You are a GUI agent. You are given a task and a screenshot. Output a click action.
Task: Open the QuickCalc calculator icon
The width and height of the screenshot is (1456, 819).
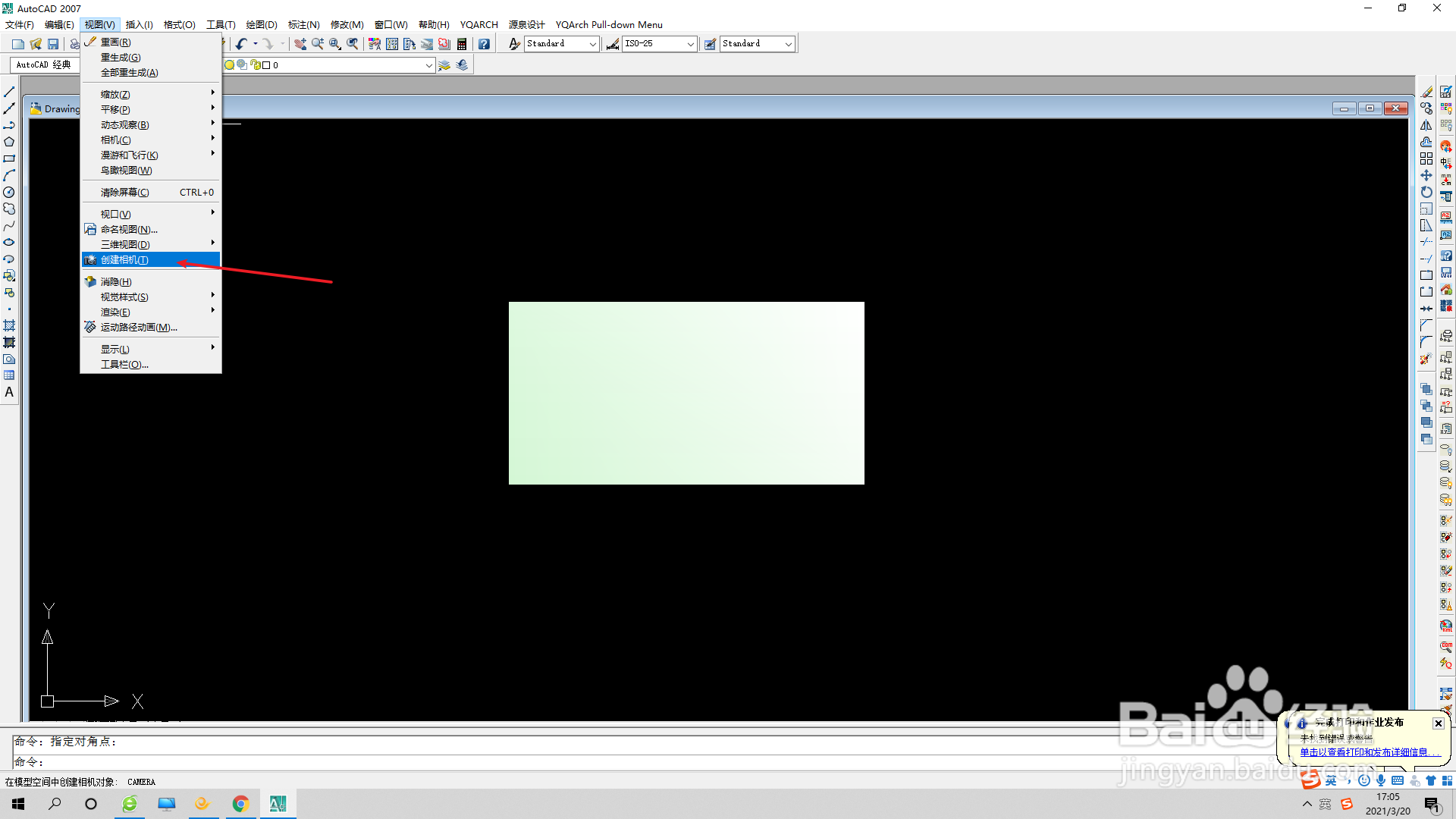pyautogui.click(x=462, y=44)
